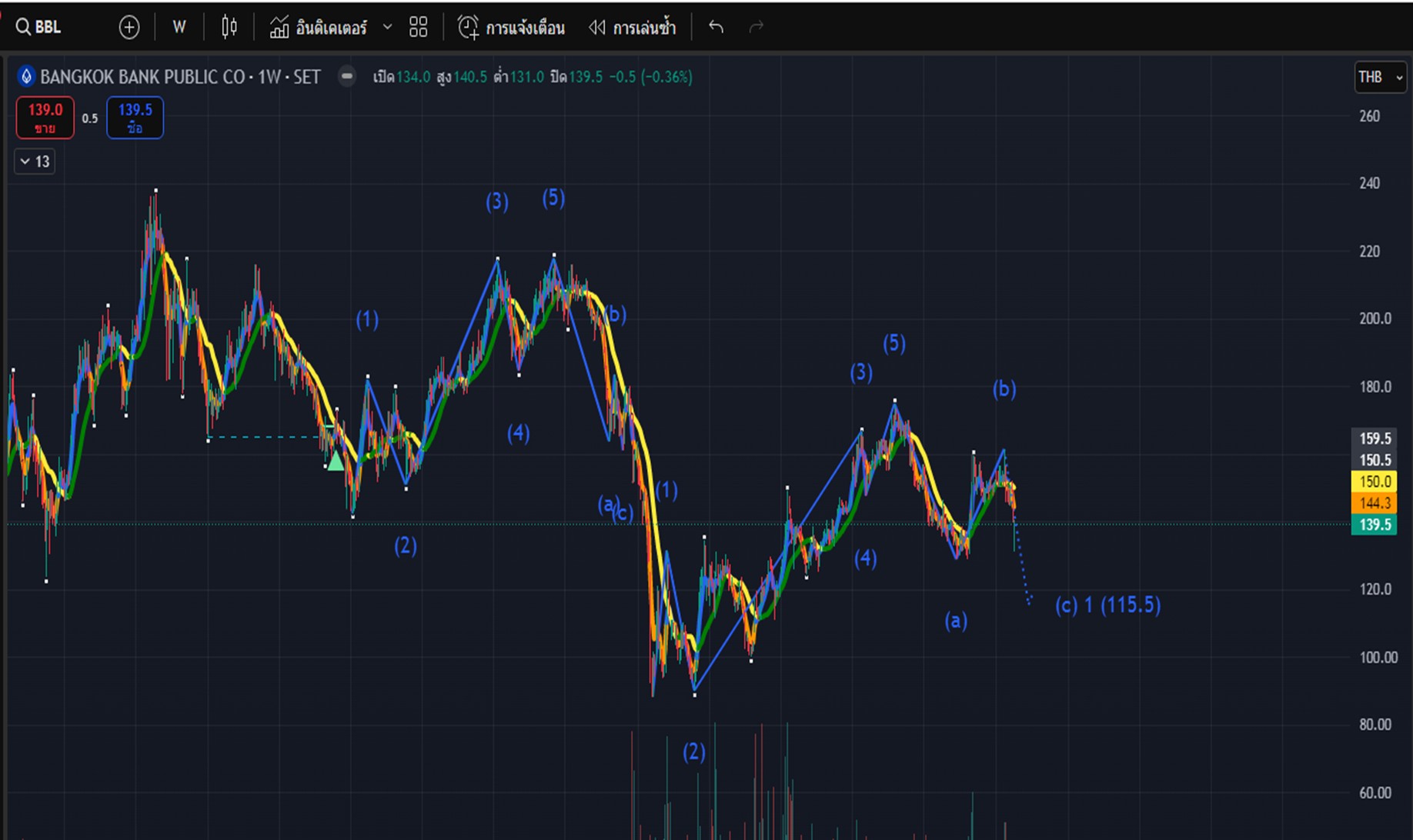Toggle the legend minus visibility button
Screen dimensions: 1413x840
point(347,76)
